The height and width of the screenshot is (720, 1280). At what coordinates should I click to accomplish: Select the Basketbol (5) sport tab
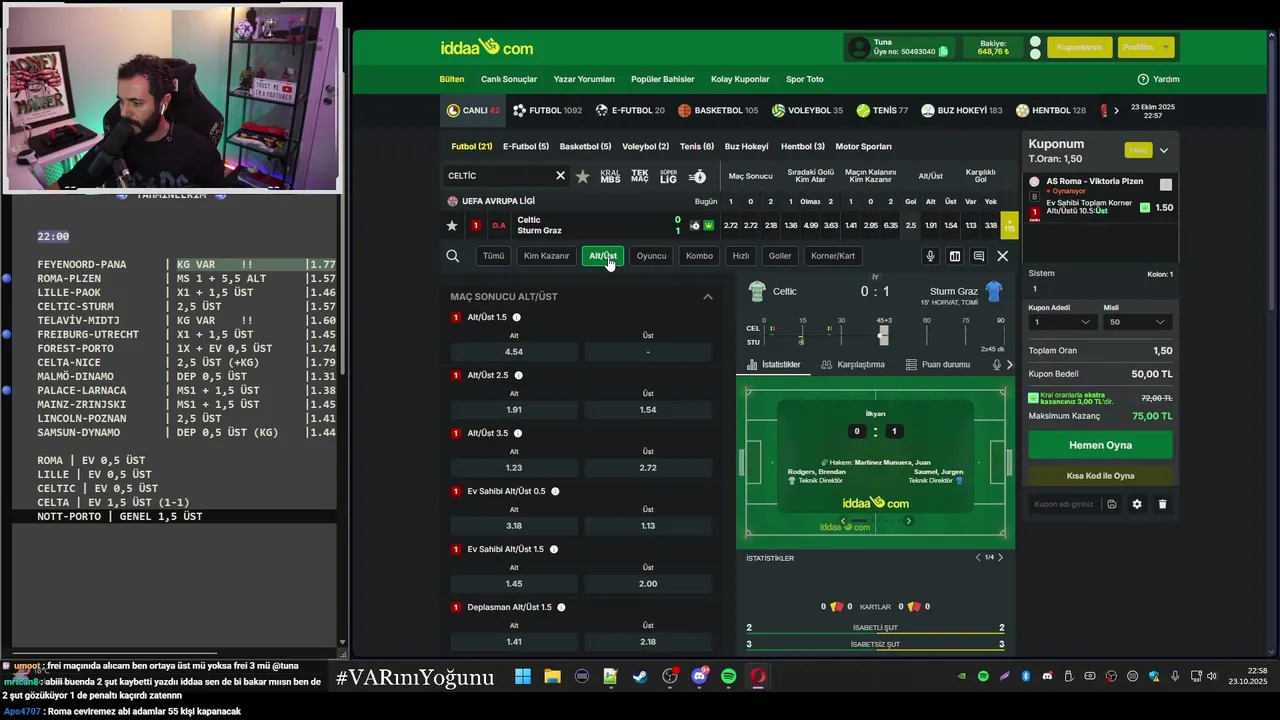[585, 147]
